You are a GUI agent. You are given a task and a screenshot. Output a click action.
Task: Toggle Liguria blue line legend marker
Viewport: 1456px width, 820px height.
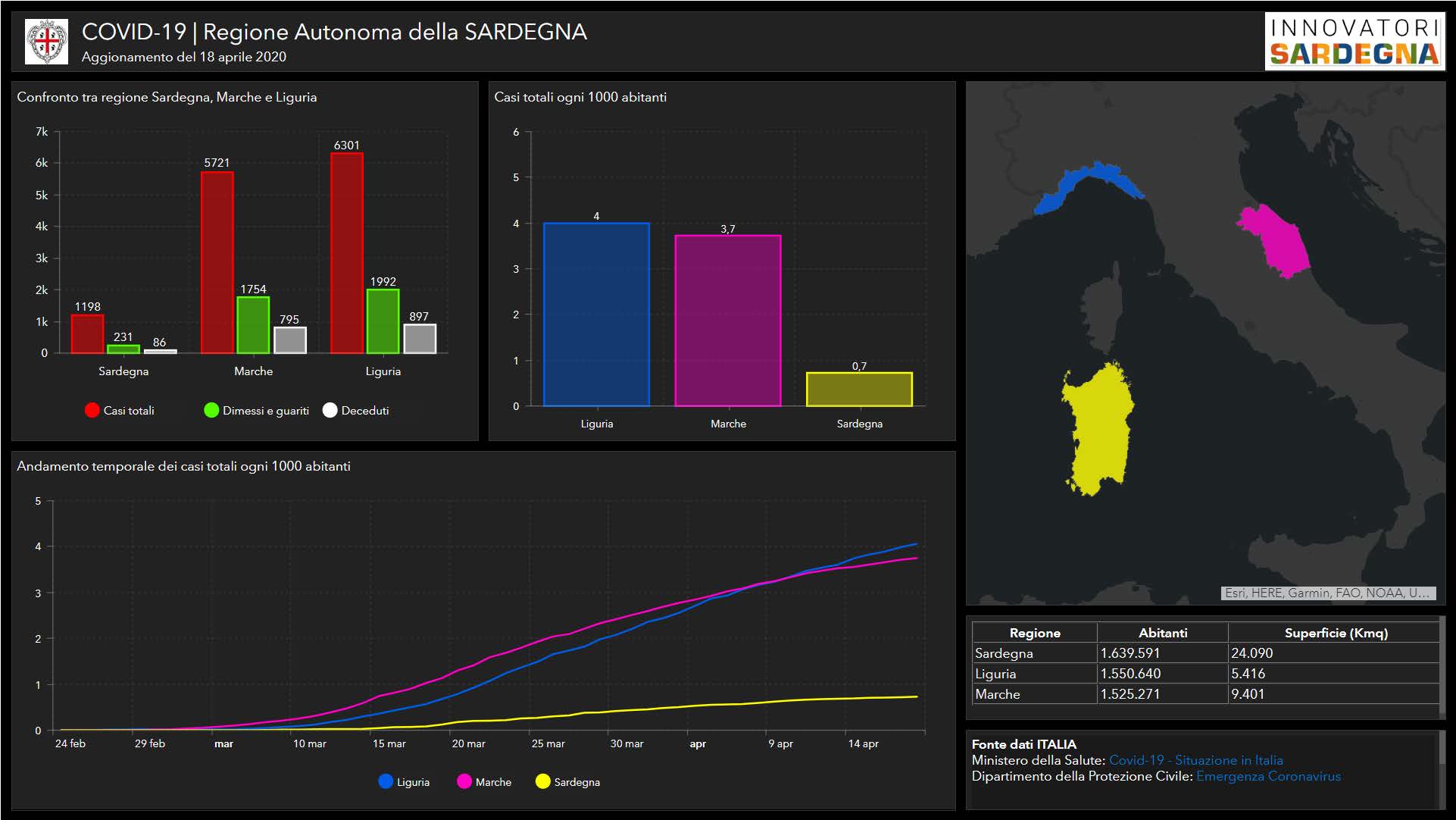tap(386, 781)
